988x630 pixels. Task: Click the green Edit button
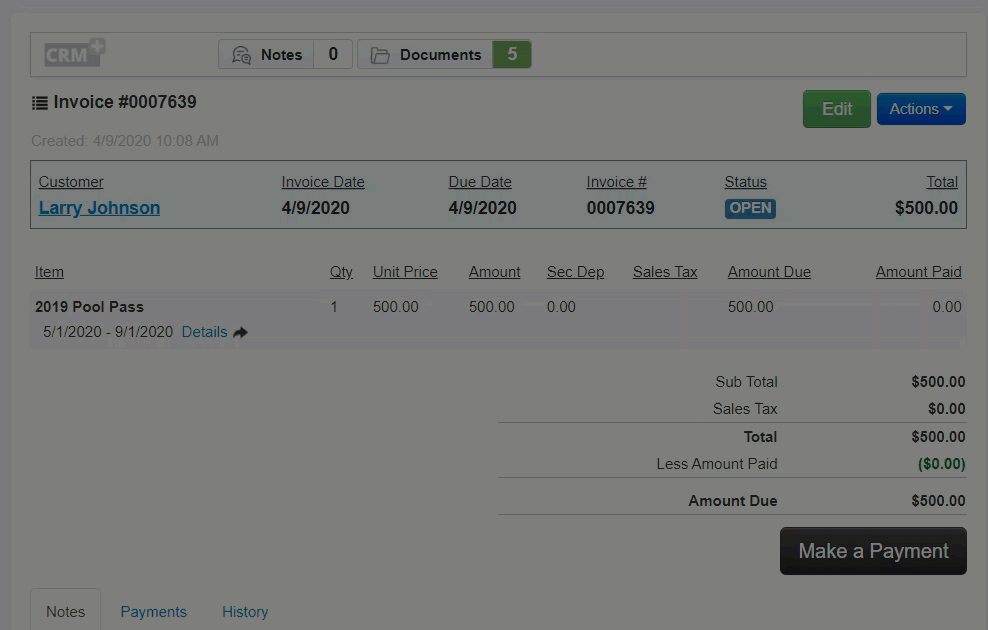point(836,109)
